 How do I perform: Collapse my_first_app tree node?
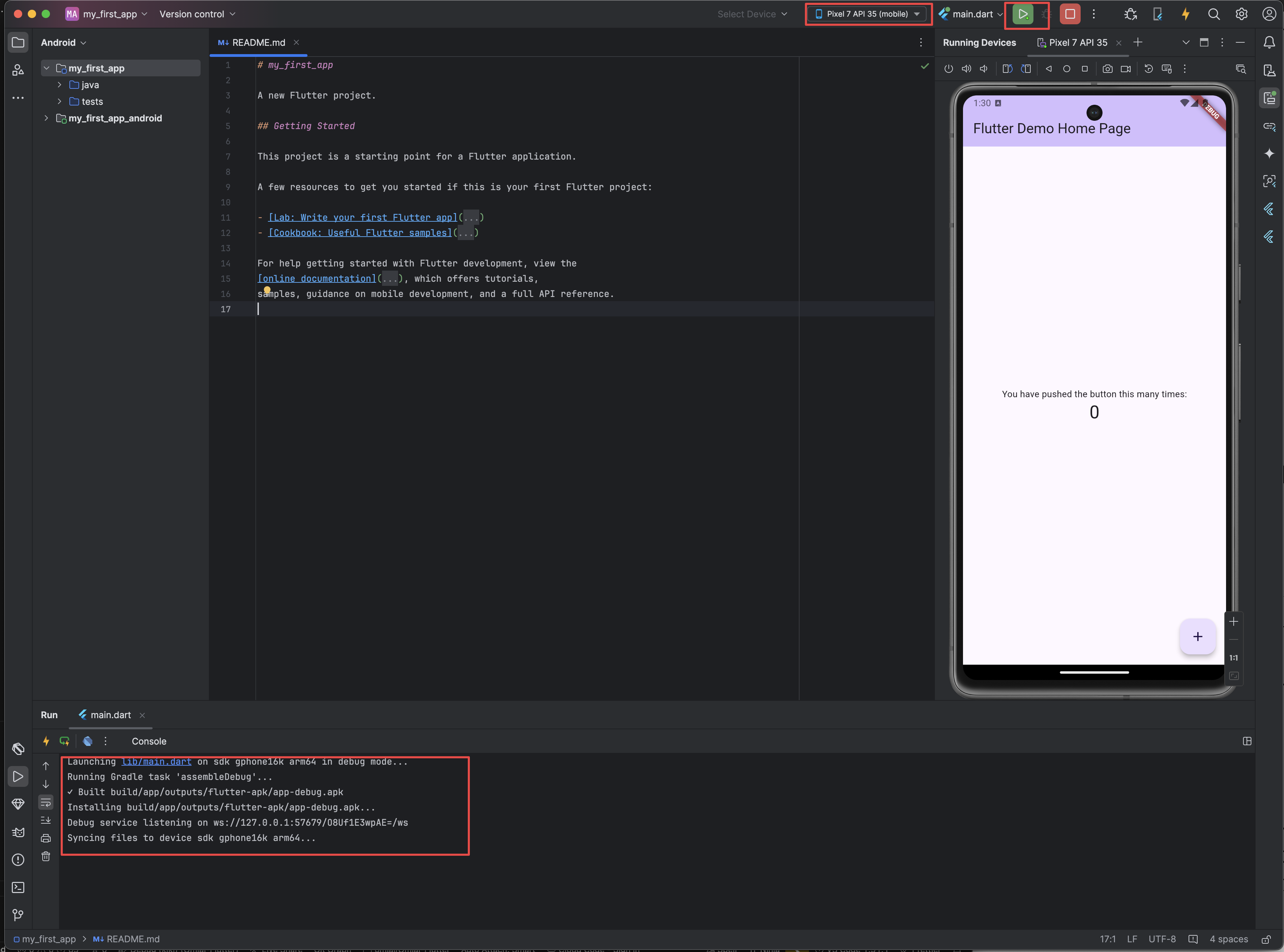click(x=46, y=68)
